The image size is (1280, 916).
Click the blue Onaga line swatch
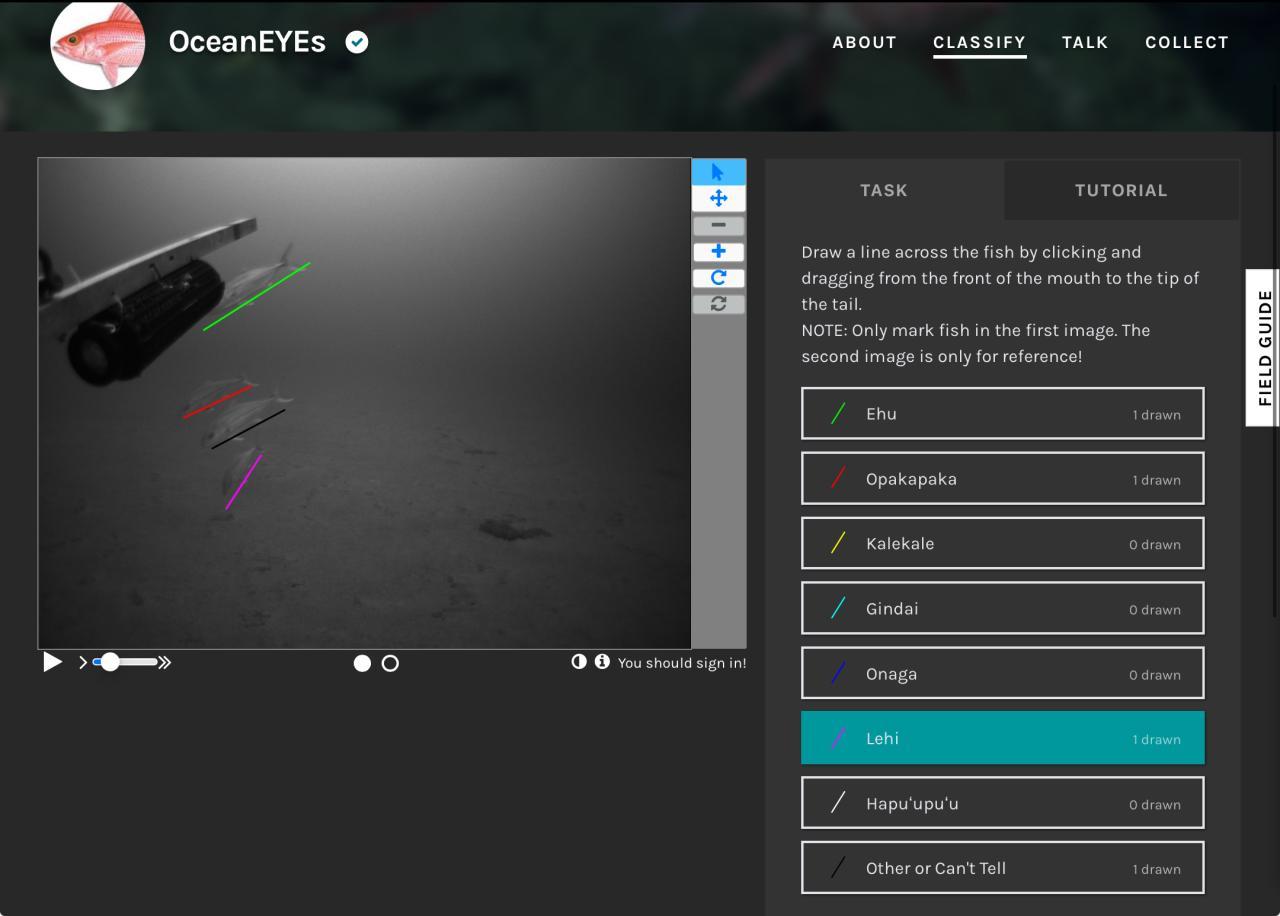click(x=838, y=673)
